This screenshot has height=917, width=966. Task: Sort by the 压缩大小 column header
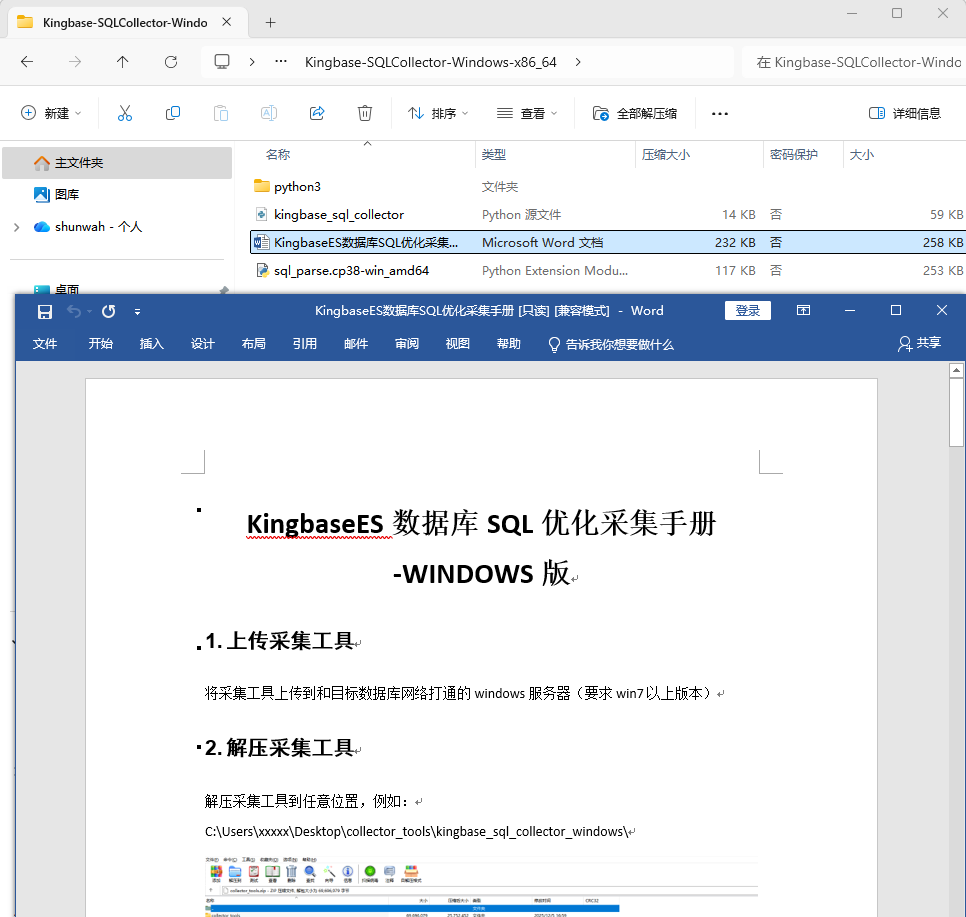pyautogui.click(x=665, y=155)
